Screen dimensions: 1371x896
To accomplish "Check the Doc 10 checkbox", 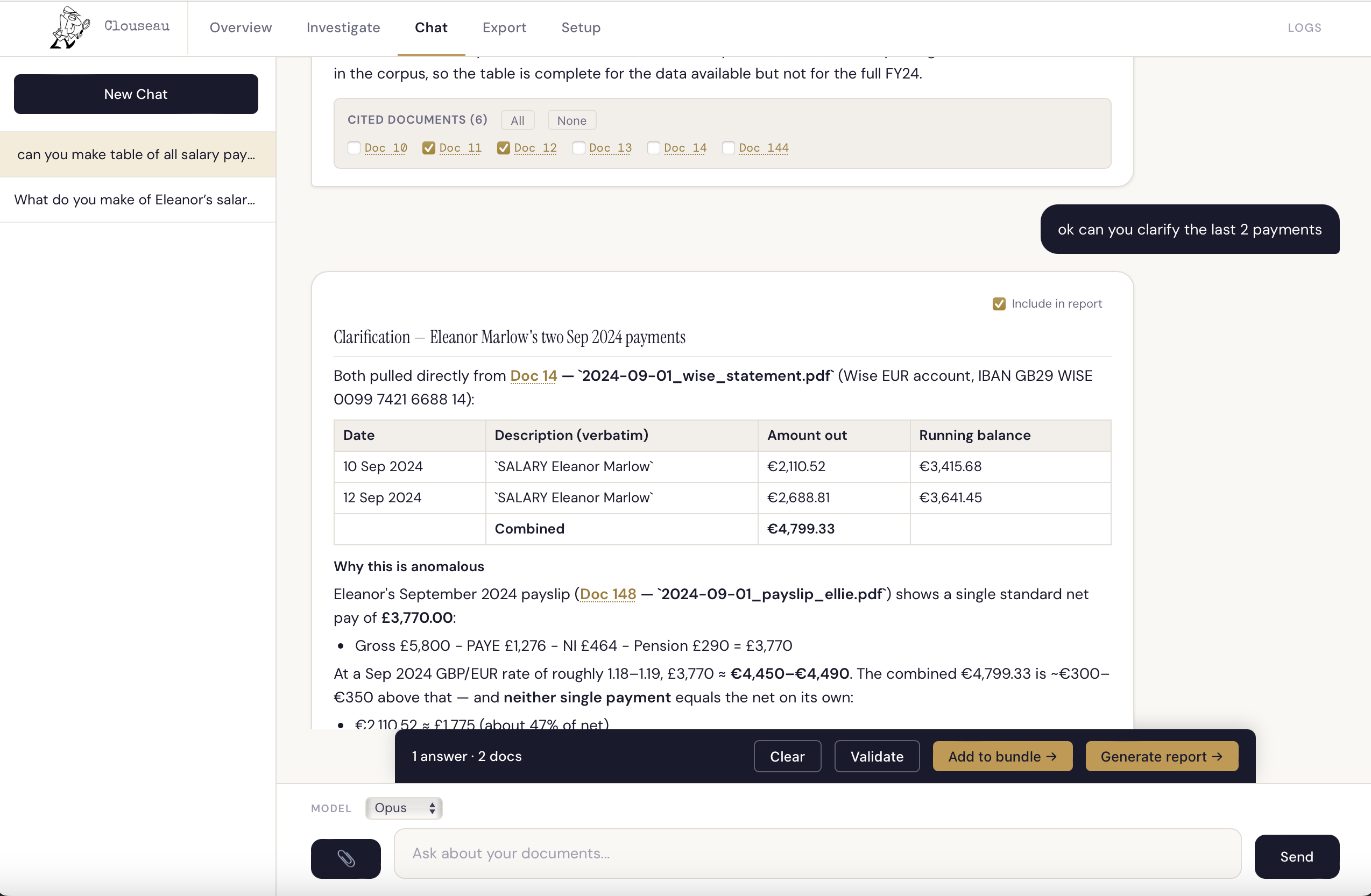I will (354, 148).
